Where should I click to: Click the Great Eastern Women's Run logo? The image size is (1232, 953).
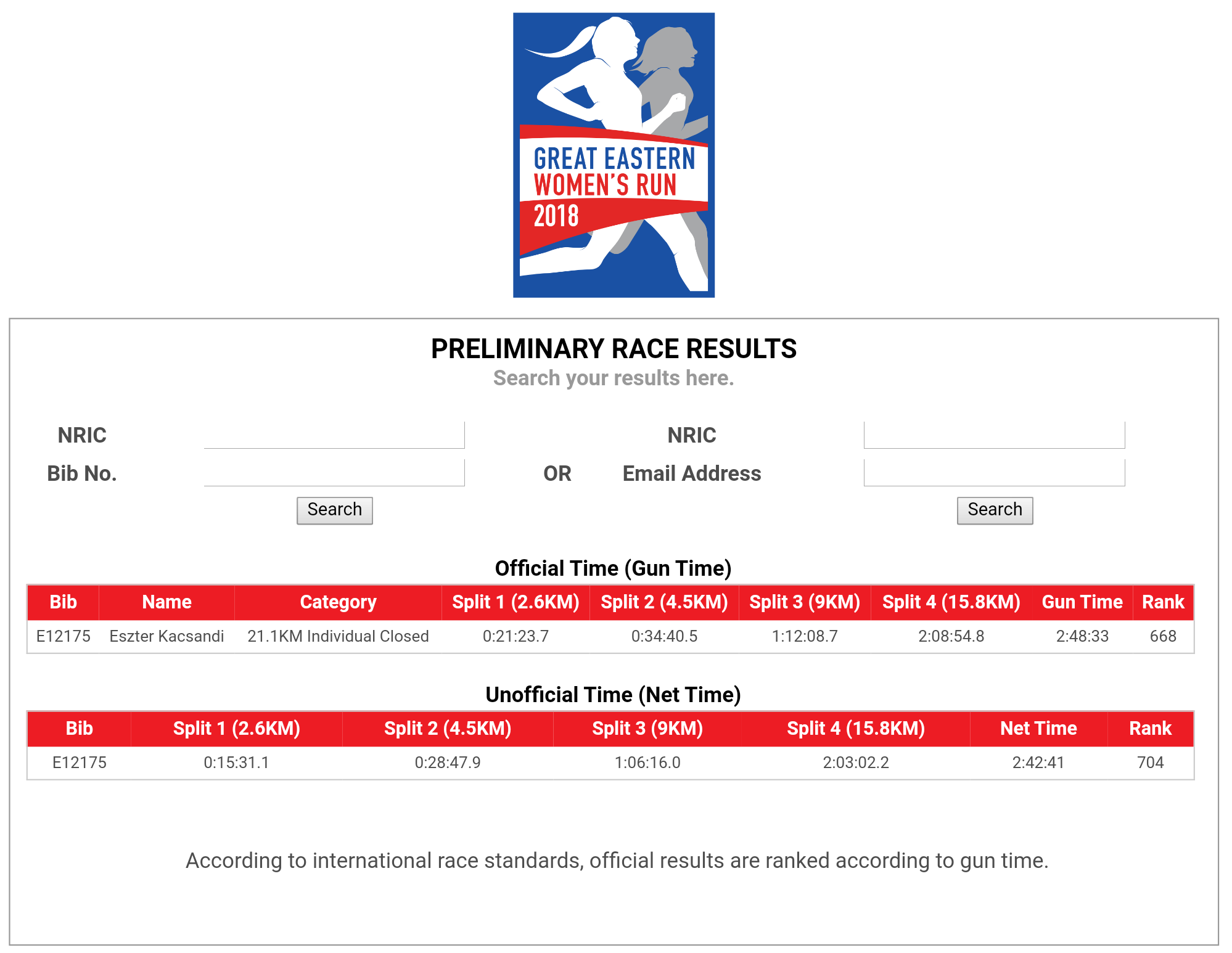pos(614,155)
